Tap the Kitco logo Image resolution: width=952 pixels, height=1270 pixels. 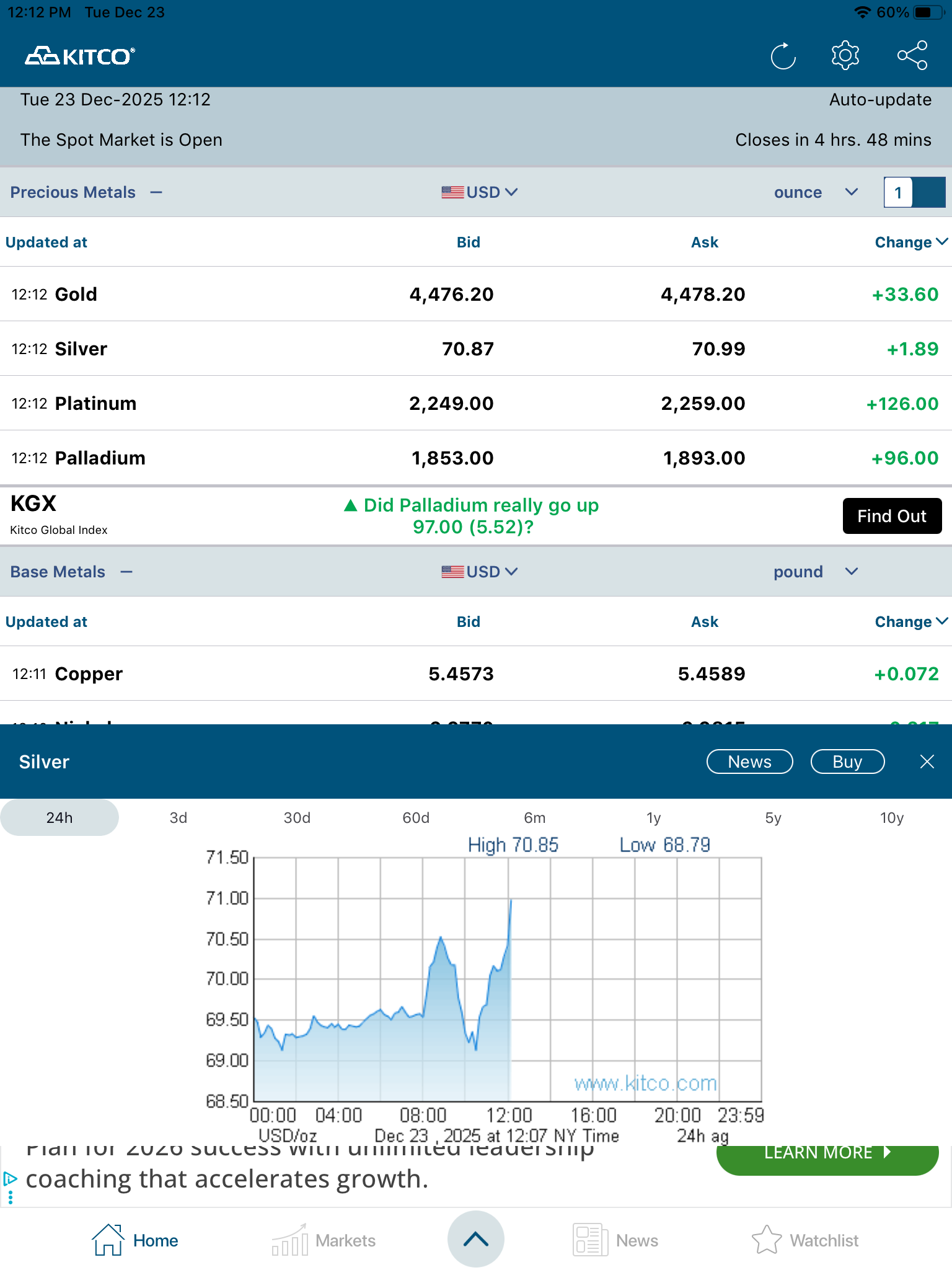[80, 56]
